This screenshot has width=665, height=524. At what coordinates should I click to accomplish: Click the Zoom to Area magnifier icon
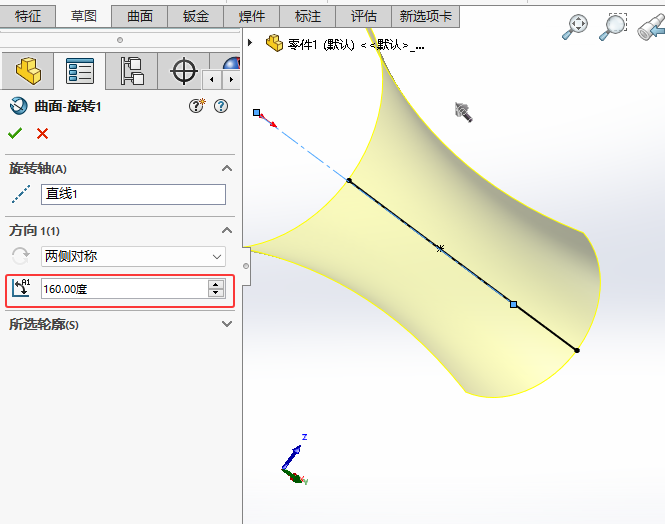613,26
